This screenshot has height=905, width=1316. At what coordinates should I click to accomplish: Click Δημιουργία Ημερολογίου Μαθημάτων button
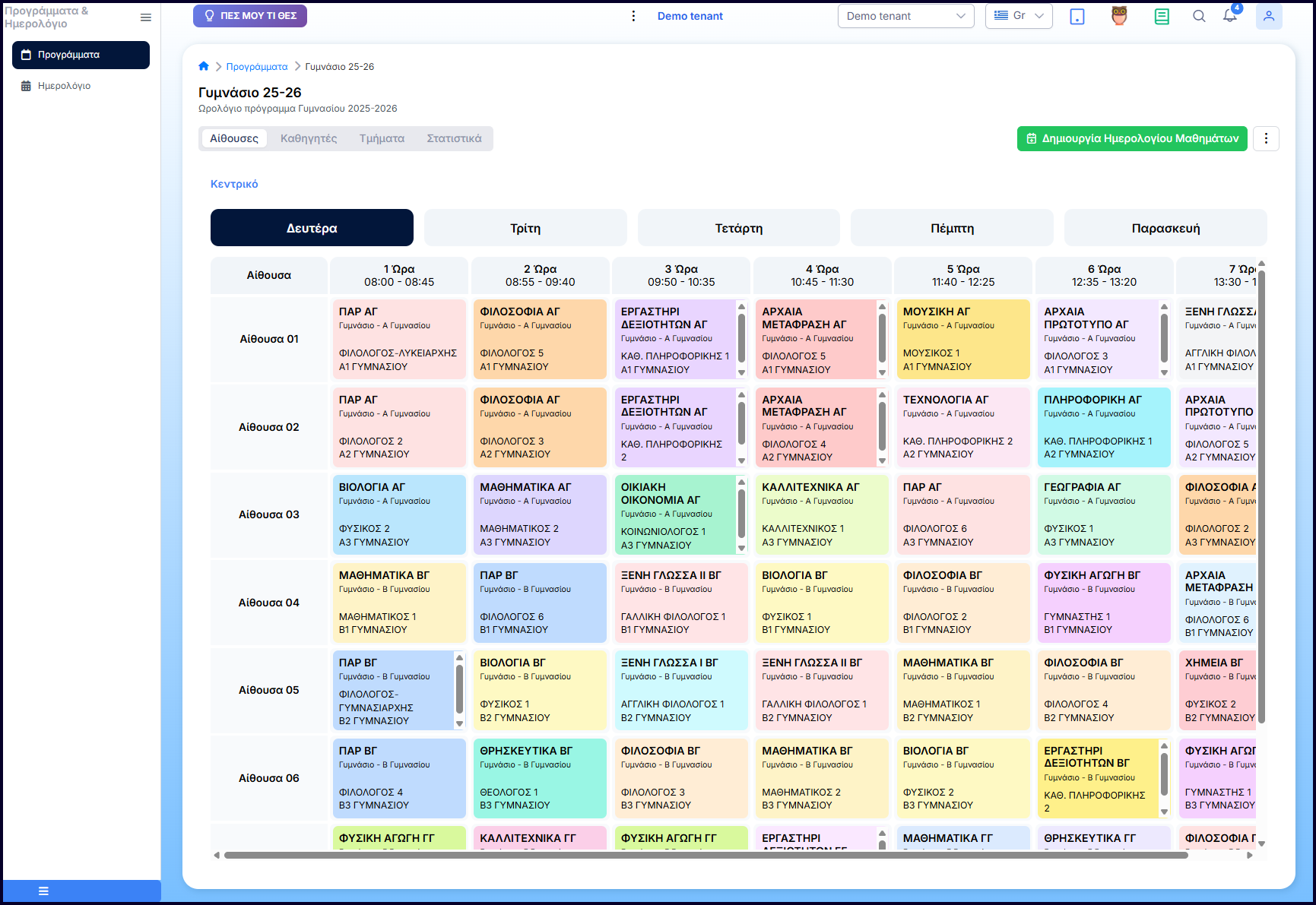coord(1132,138)
